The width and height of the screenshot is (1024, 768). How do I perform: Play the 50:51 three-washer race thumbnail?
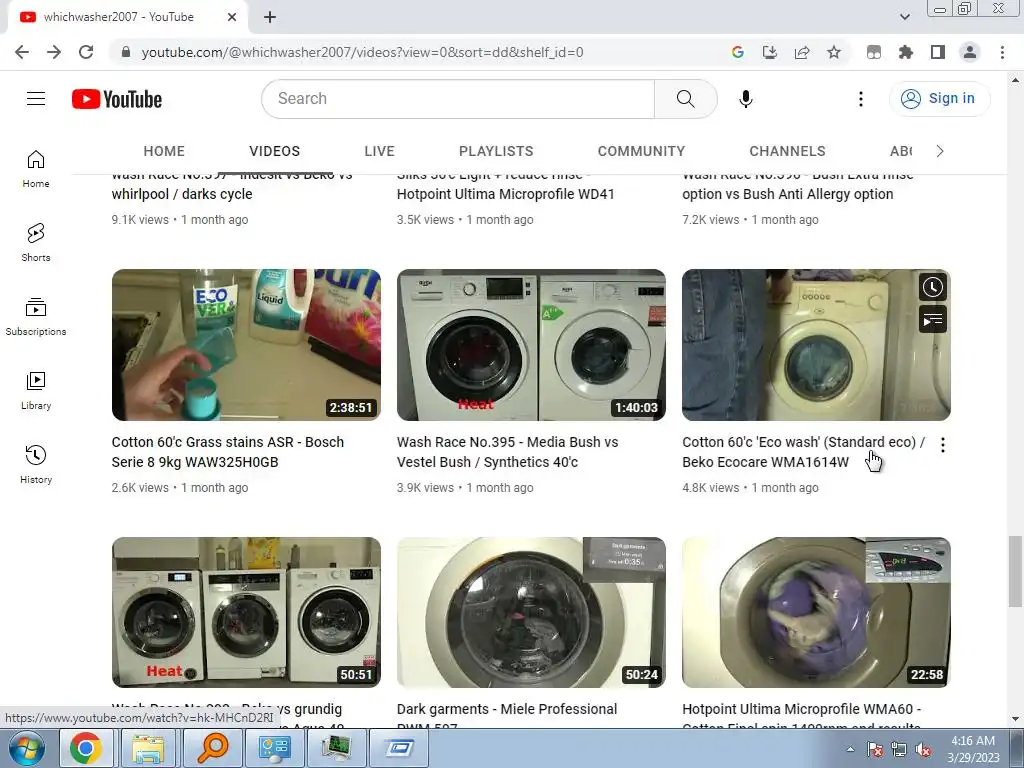pos(246,613)
